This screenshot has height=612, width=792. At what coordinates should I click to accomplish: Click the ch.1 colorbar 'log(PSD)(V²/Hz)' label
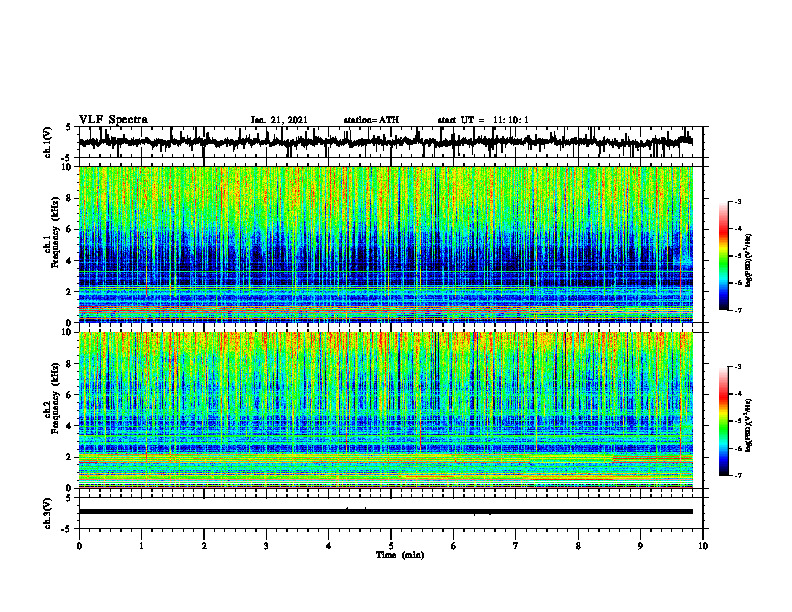coord(749,261)
